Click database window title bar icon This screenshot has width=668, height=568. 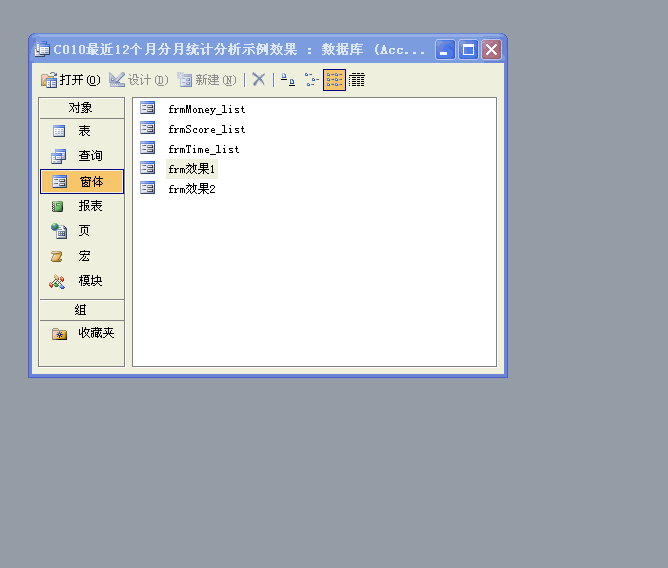point(42,49)
